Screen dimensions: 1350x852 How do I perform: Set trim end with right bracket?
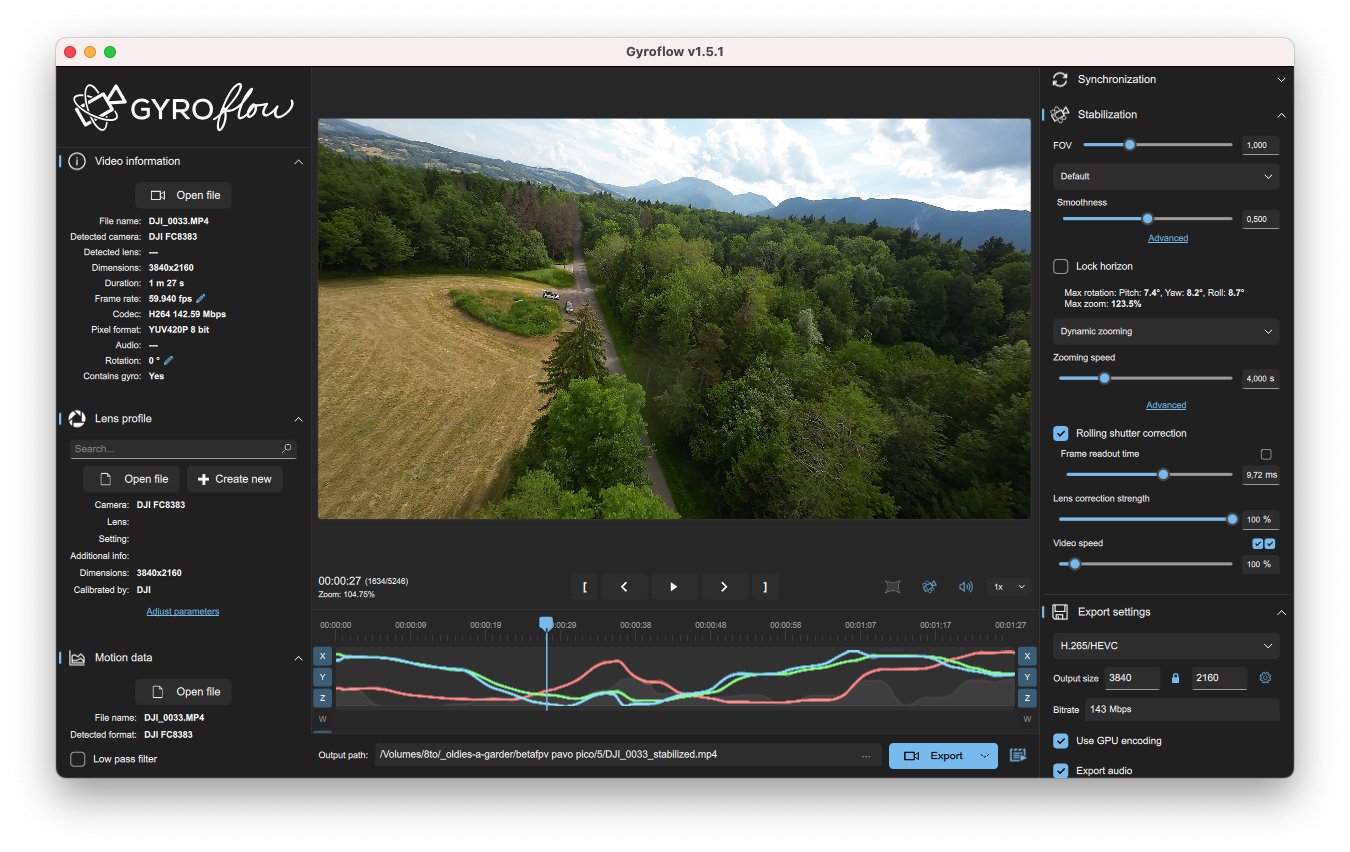765,587
